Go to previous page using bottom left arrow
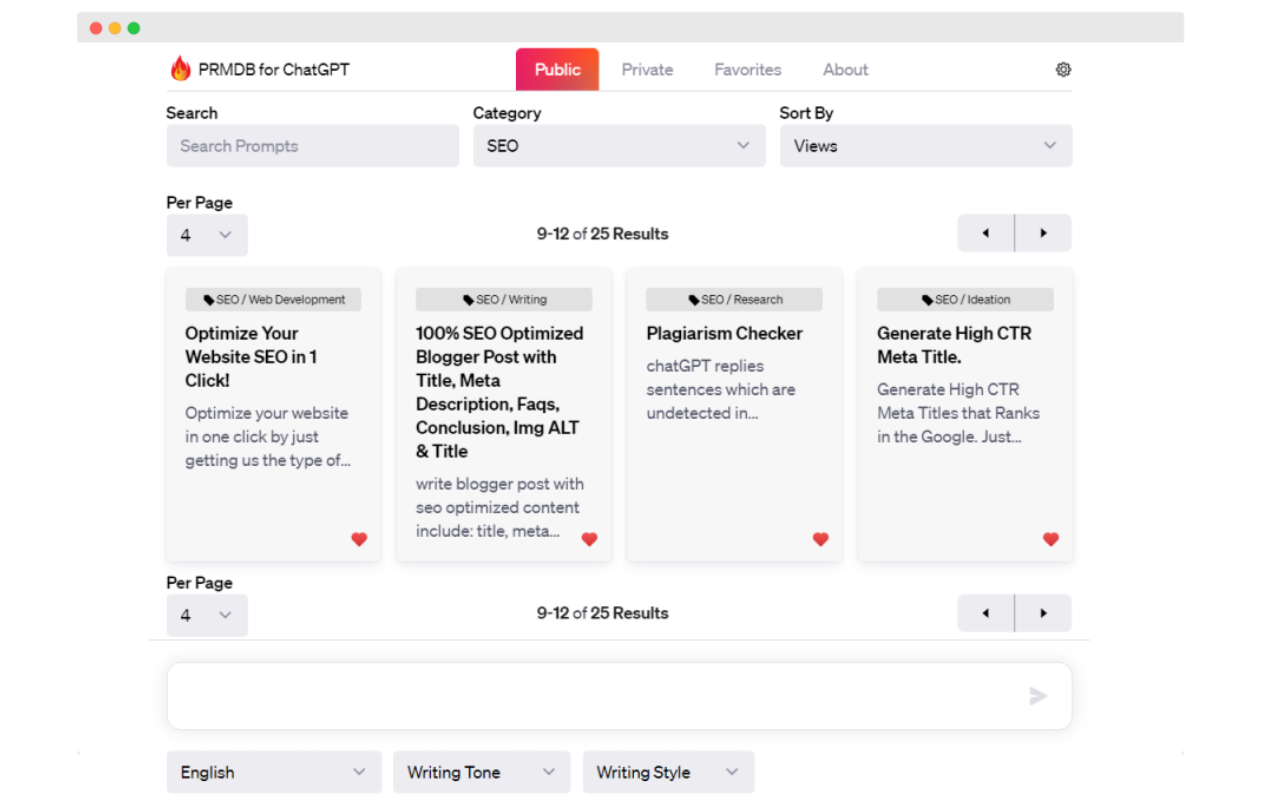Viewport: 1280px width, 800px height. (986, 613)
